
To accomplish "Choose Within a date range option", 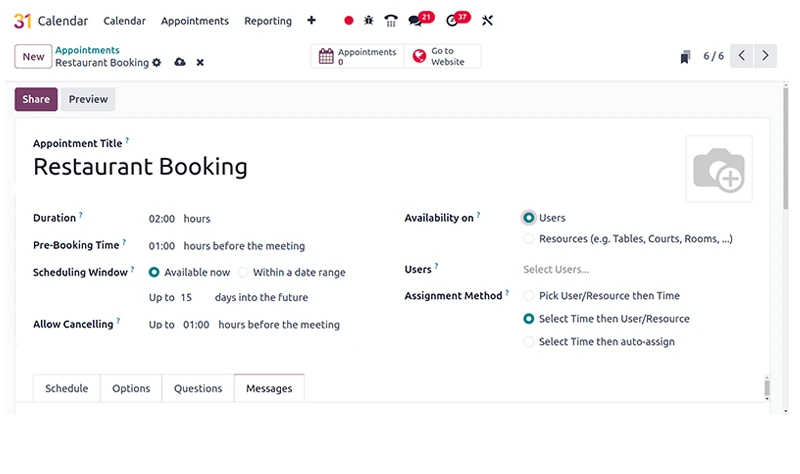I will click(243, 272).
